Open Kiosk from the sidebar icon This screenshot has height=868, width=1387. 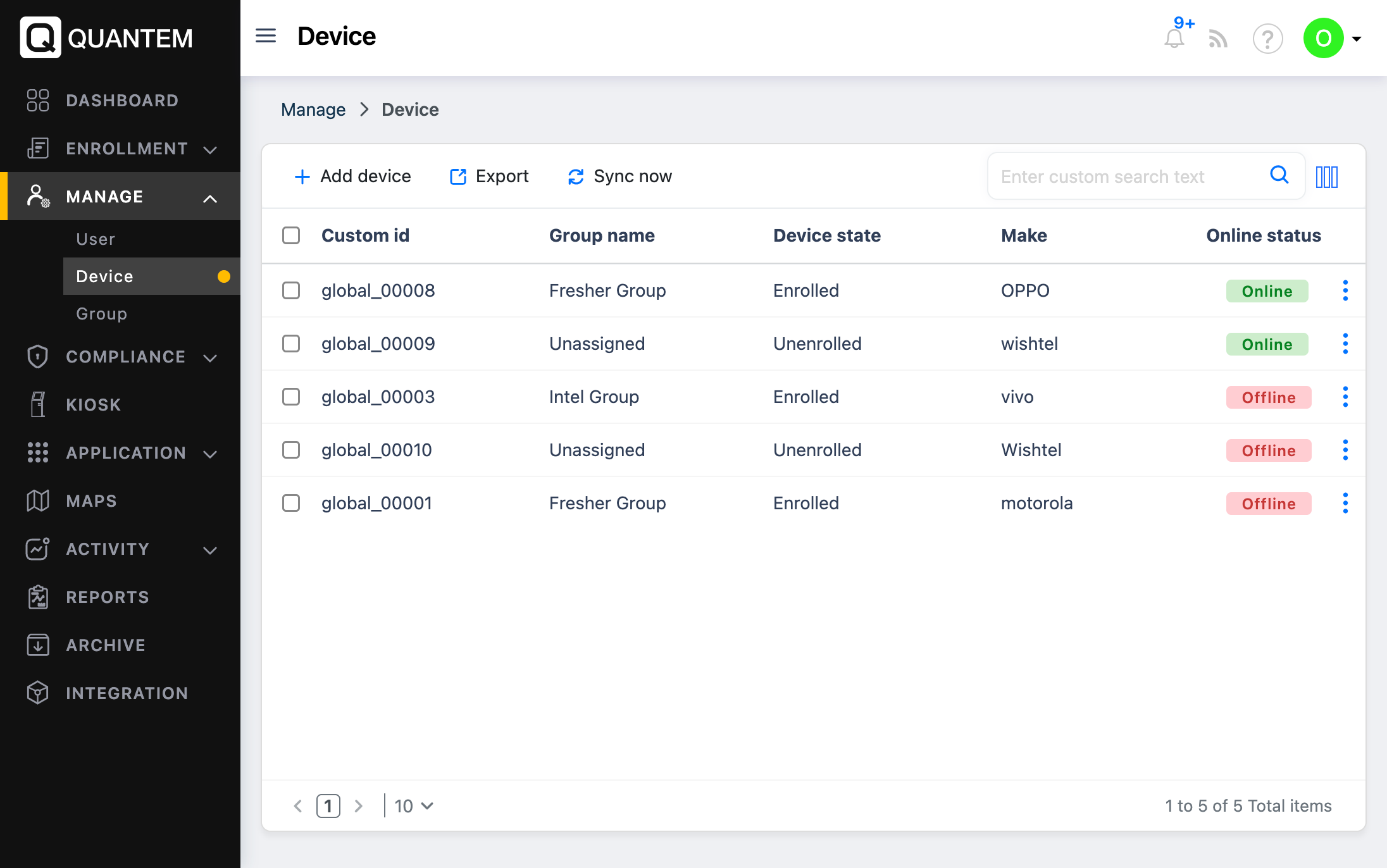pyautogui.click(x=37, y=404)
